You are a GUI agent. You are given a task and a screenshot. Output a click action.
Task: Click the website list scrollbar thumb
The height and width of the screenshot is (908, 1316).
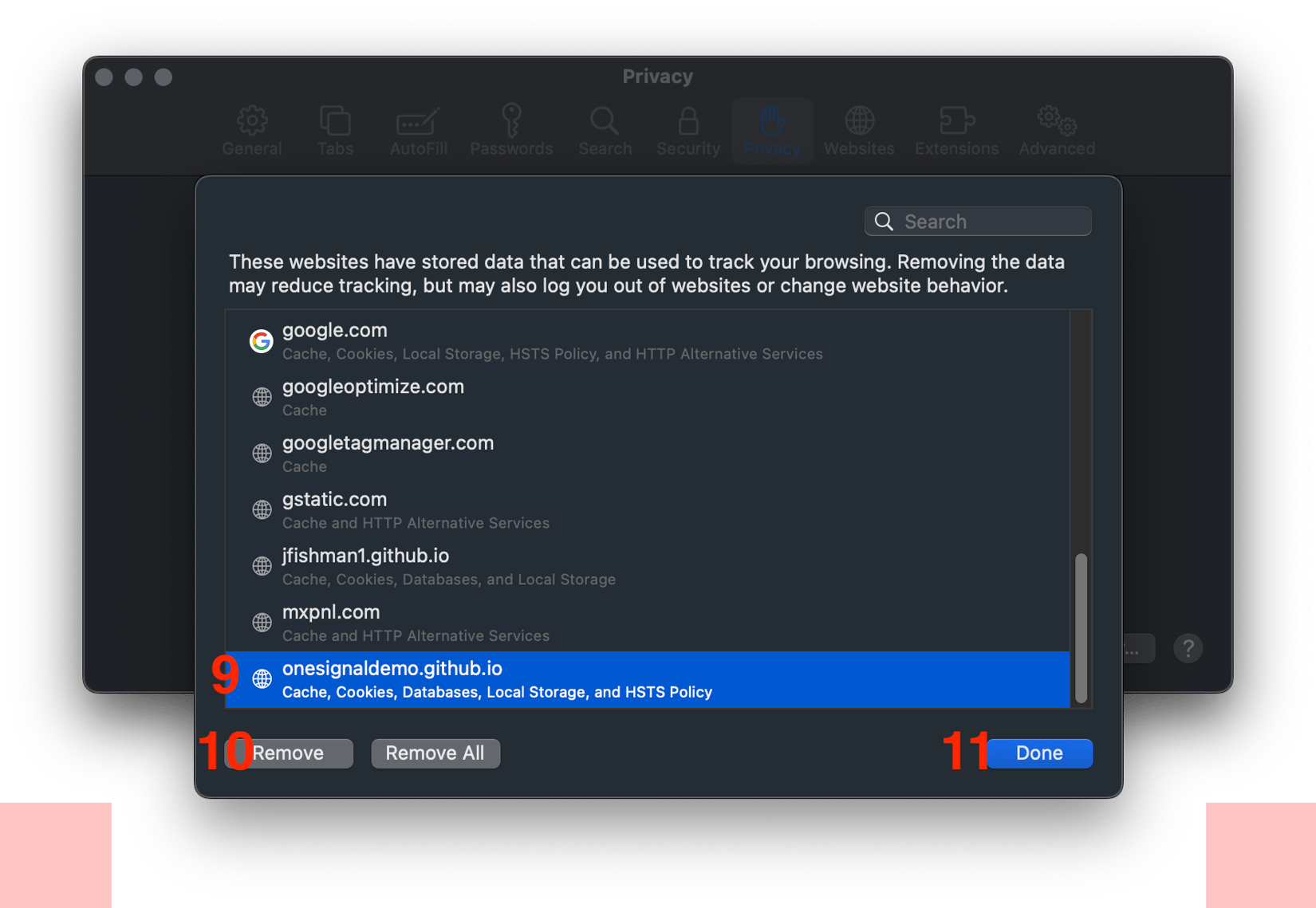(x=1082, y=628)
